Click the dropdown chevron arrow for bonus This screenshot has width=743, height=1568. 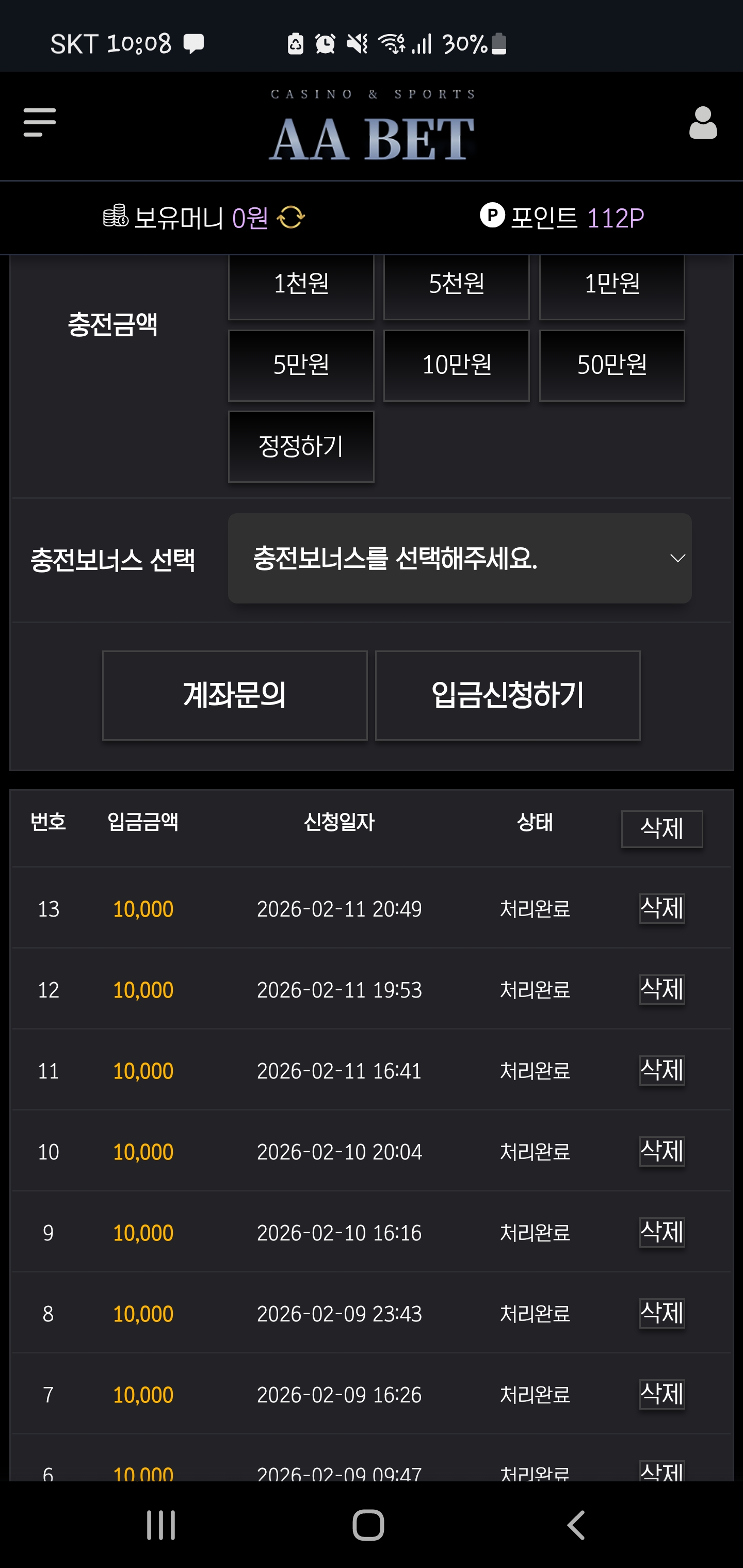click(677, 558)
